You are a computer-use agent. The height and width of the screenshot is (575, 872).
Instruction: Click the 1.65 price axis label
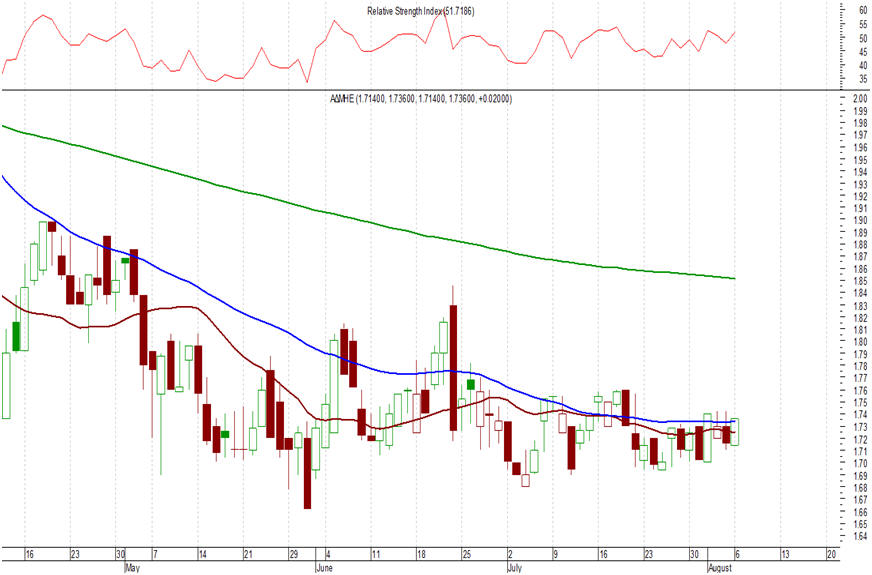(x=860, y=524)
